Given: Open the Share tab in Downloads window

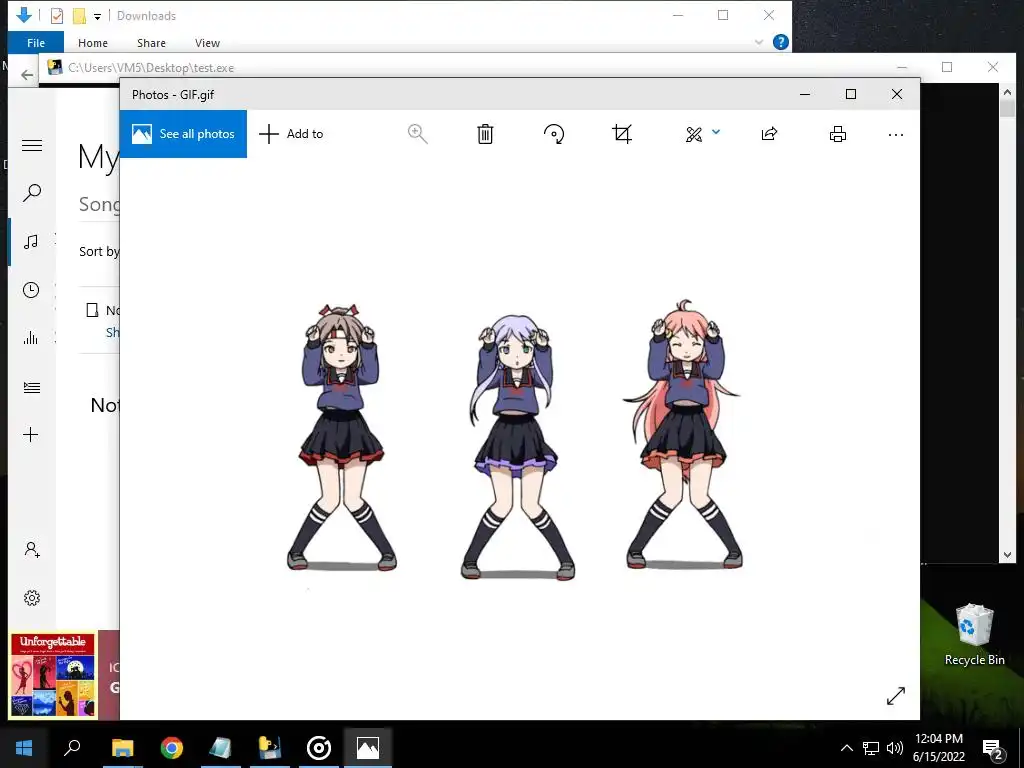Looking at the screenshot, I should click(x=151, y=43).
